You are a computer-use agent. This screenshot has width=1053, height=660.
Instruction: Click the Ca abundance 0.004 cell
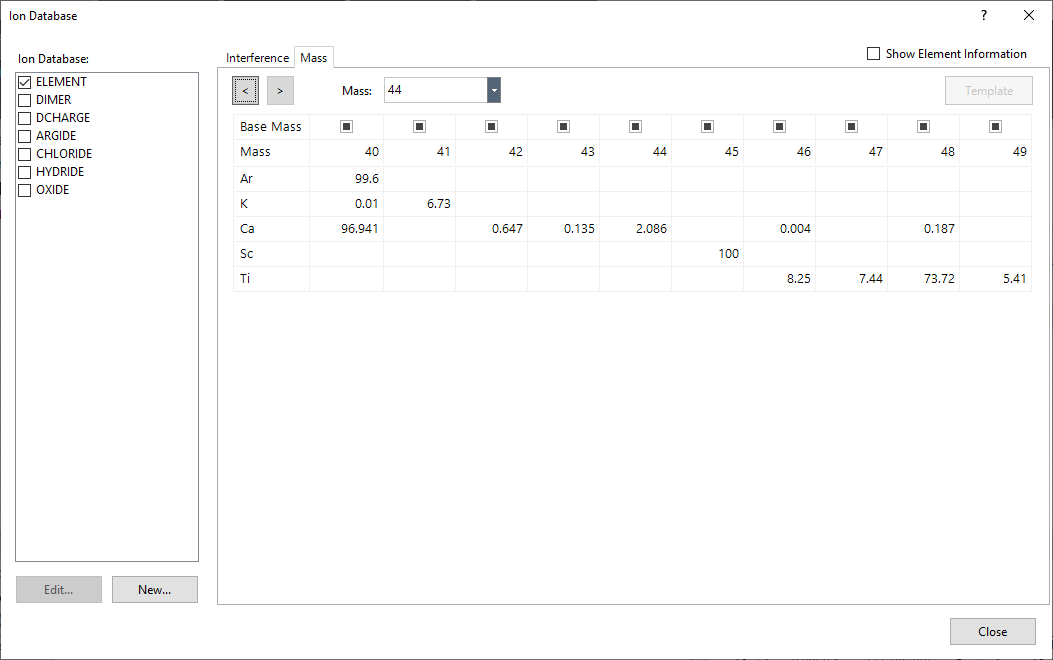coord(779,229)
